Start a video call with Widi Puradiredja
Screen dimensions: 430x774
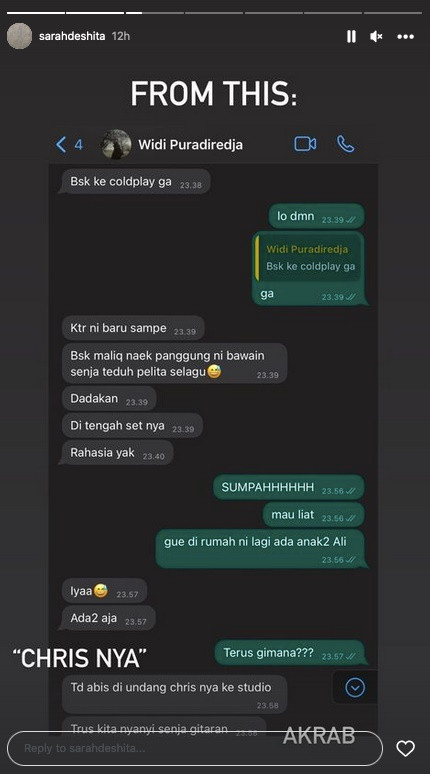(x=305, y=144)
